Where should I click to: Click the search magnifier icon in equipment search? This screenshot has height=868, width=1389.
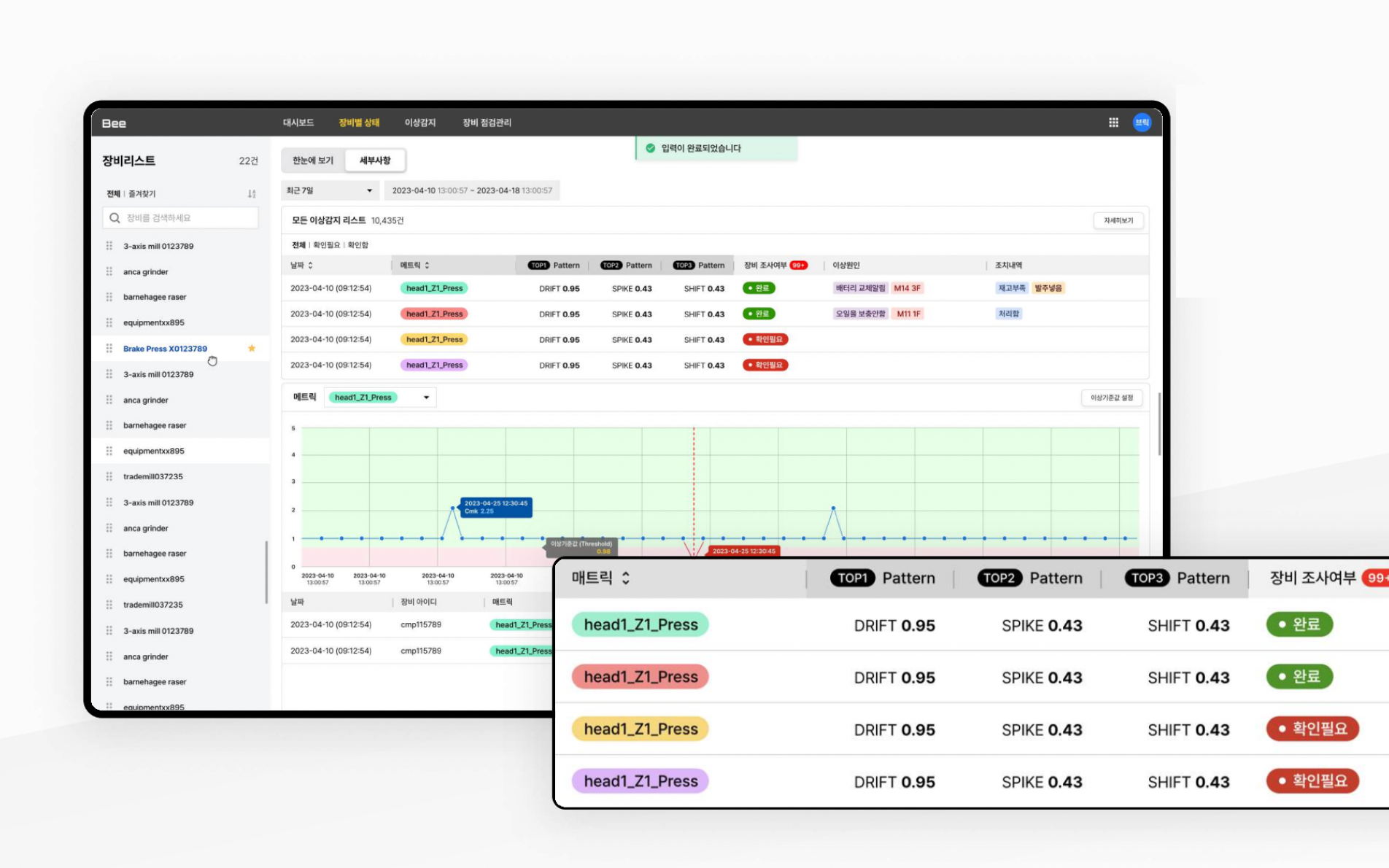point(115,218)
